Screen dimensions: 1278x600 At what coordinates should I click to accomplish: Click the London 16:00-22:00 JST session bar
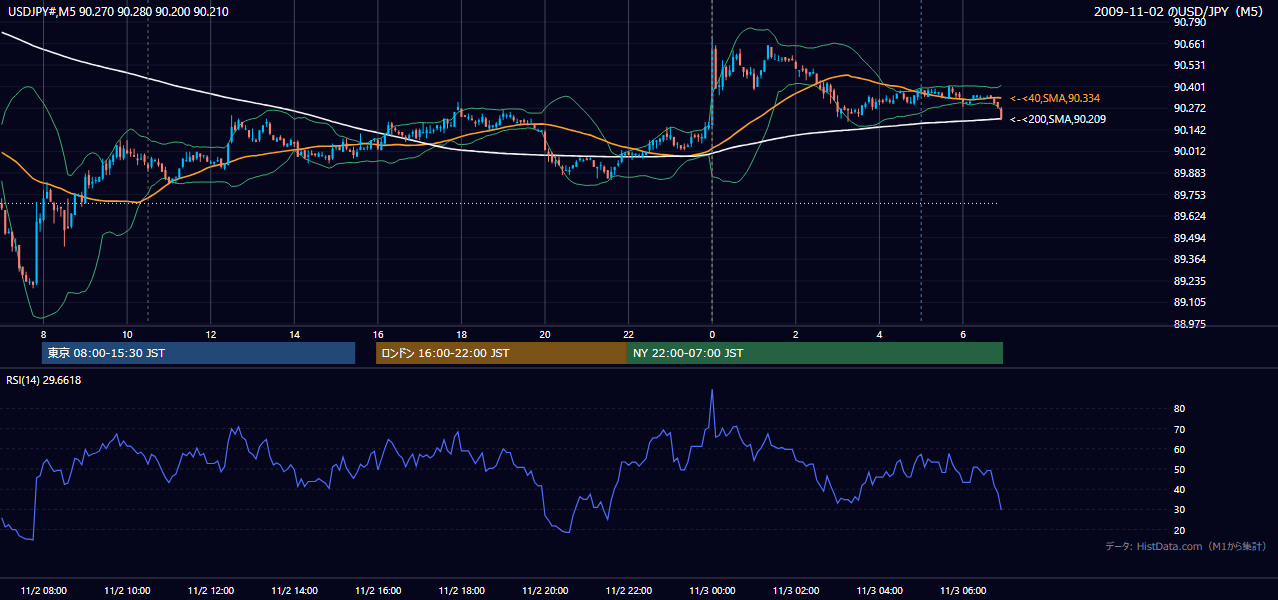tap(501, 353)
